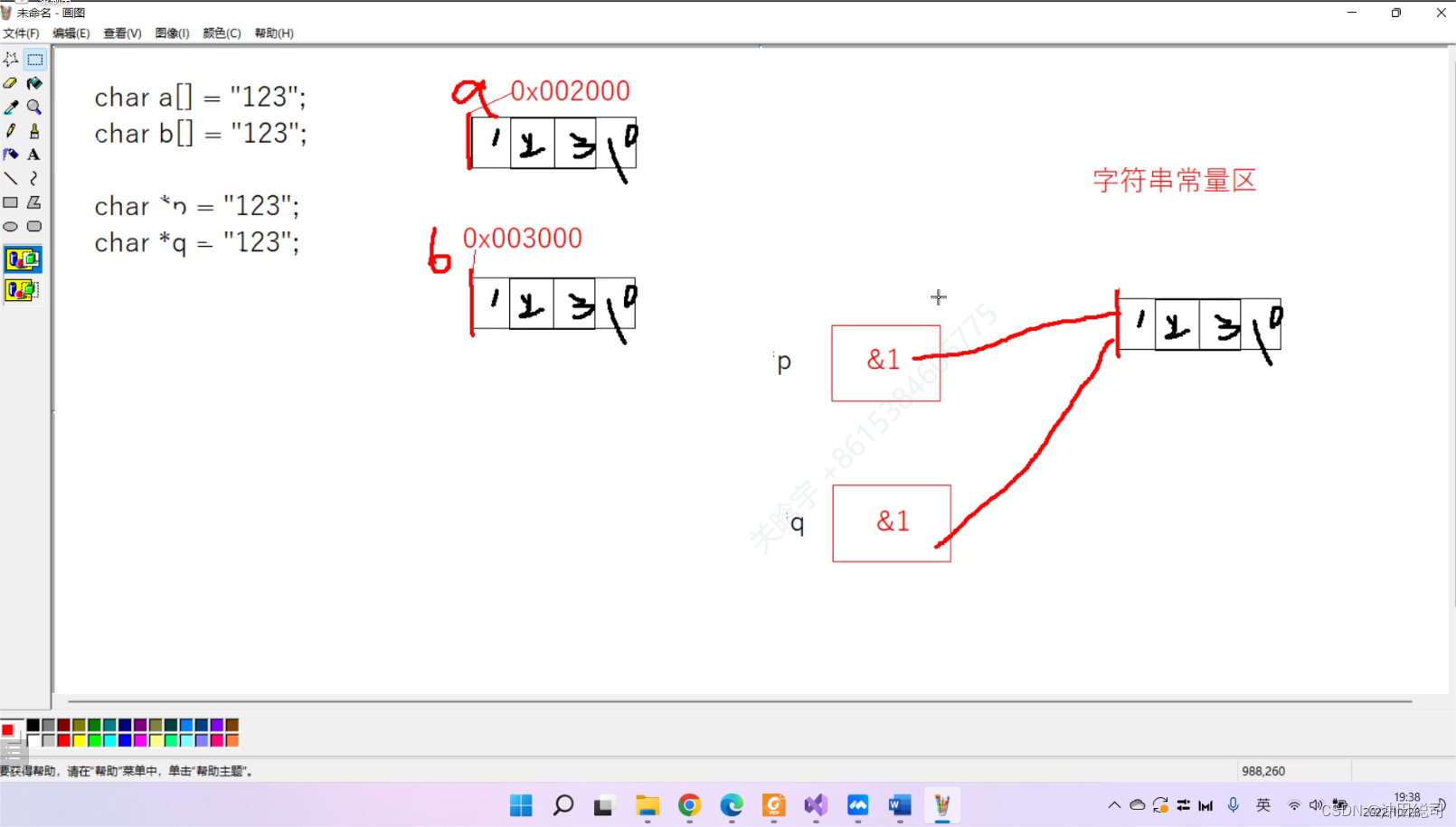Select the cyan palette color
Screen dimensions: 1456x827
[x=109, y=740]
